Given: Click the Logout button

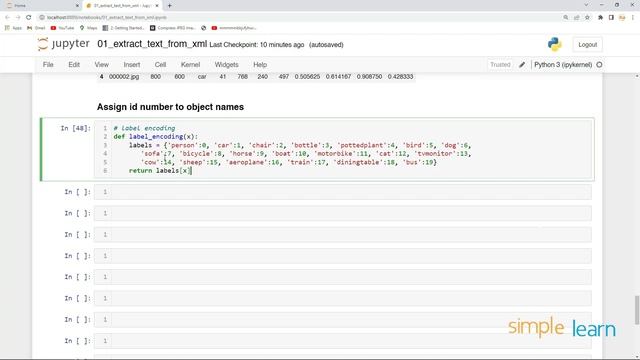Looking at the screenshot, I should [587, 44].
